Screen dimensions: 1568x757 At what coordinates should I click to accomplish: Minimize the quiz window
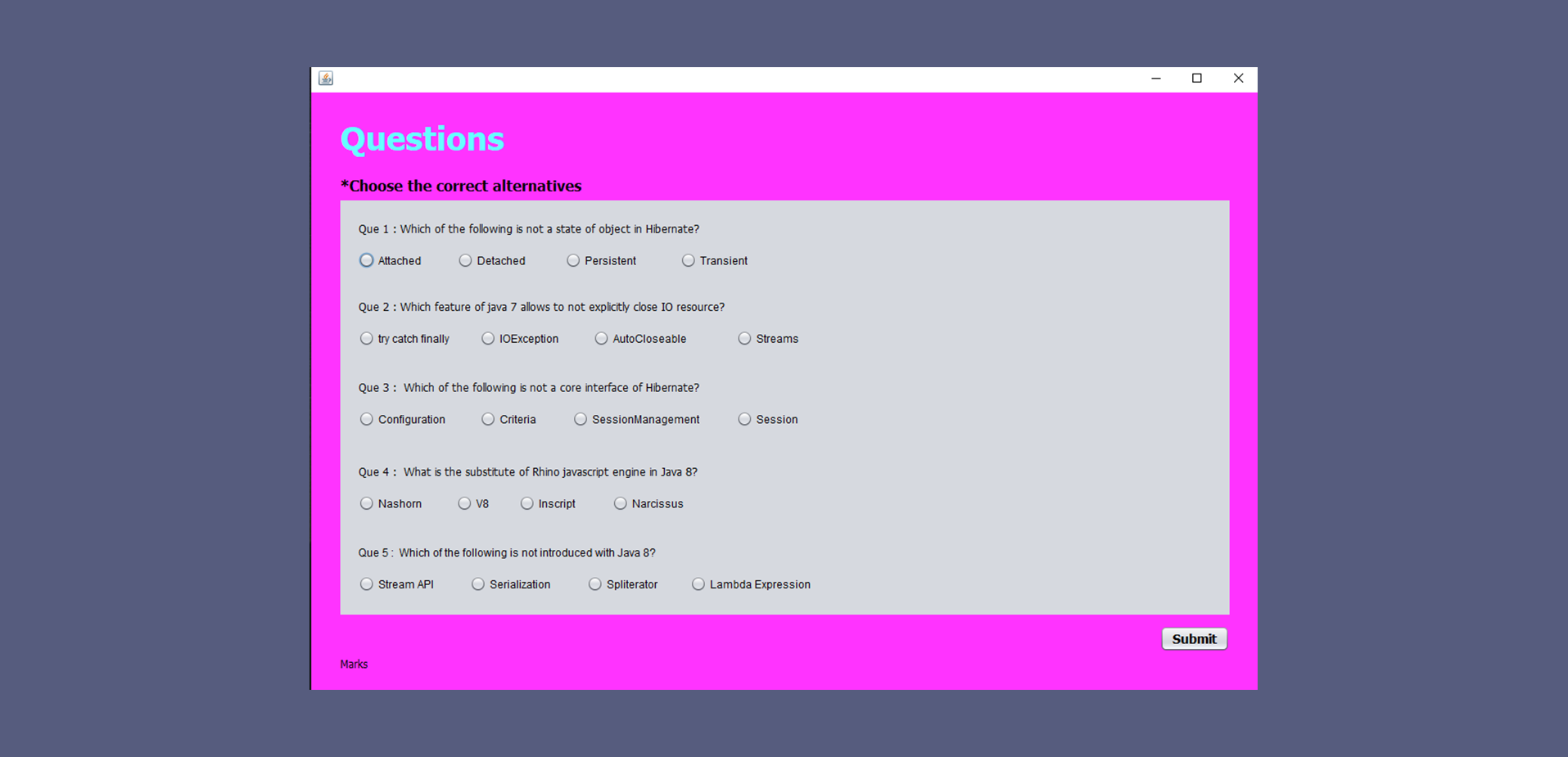[1156, 79]
